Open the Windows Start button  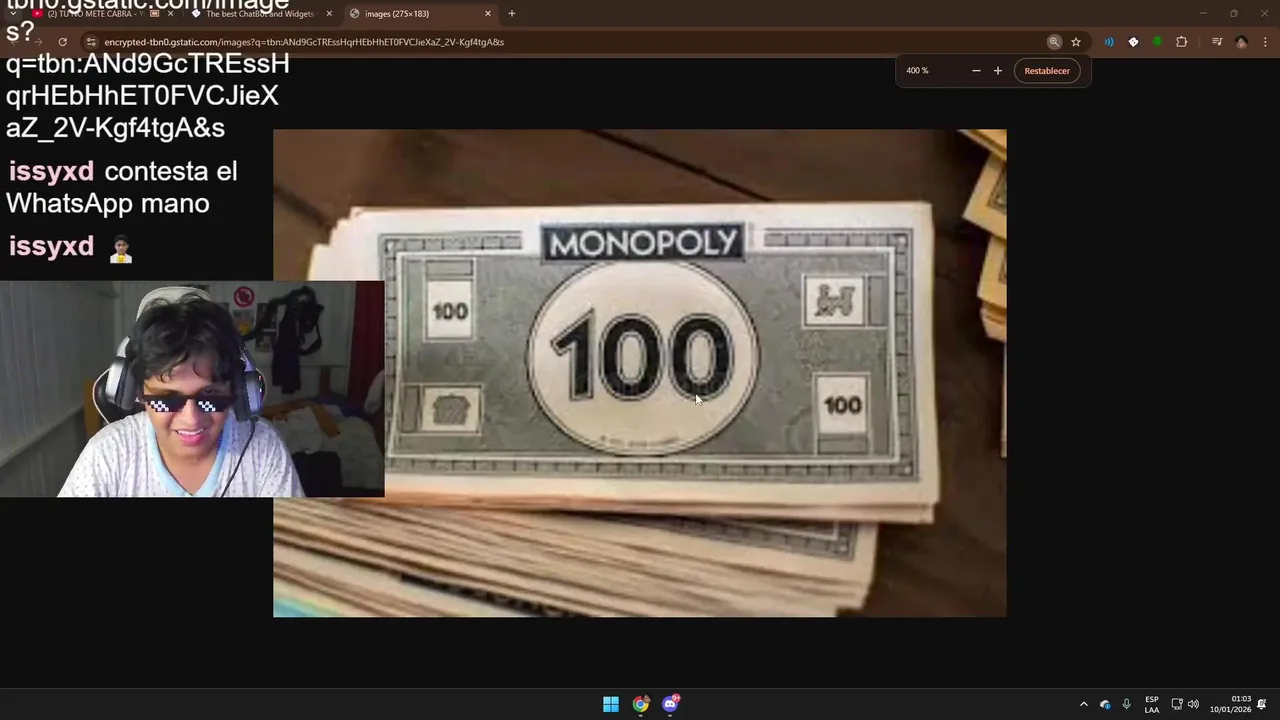611,704
